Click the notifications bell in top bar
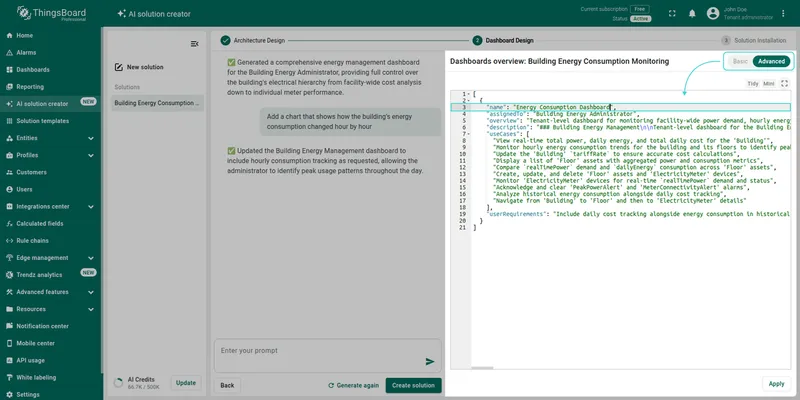This screenshot has width=800, height=400. pyautogui.click(x=692, y=14)
